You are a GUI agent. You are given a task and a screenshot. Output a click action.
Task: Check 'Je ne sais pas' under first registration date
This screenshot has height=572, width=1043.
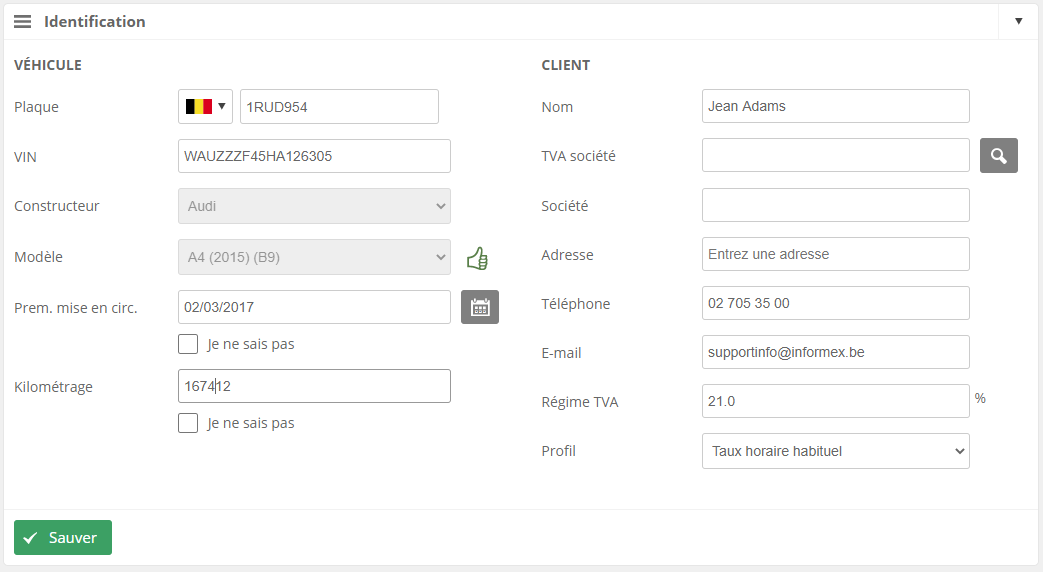click(x=188, y=344)
